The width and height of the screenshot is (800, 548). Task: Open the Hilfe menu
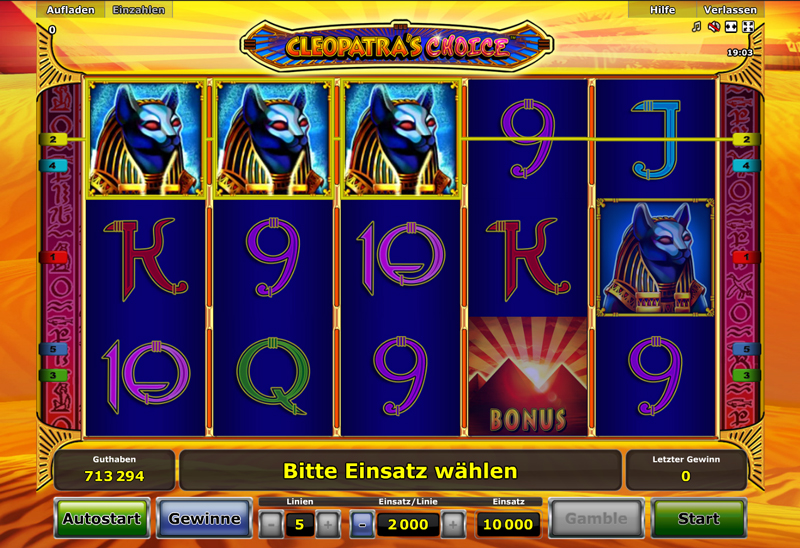tap(662, 10)
